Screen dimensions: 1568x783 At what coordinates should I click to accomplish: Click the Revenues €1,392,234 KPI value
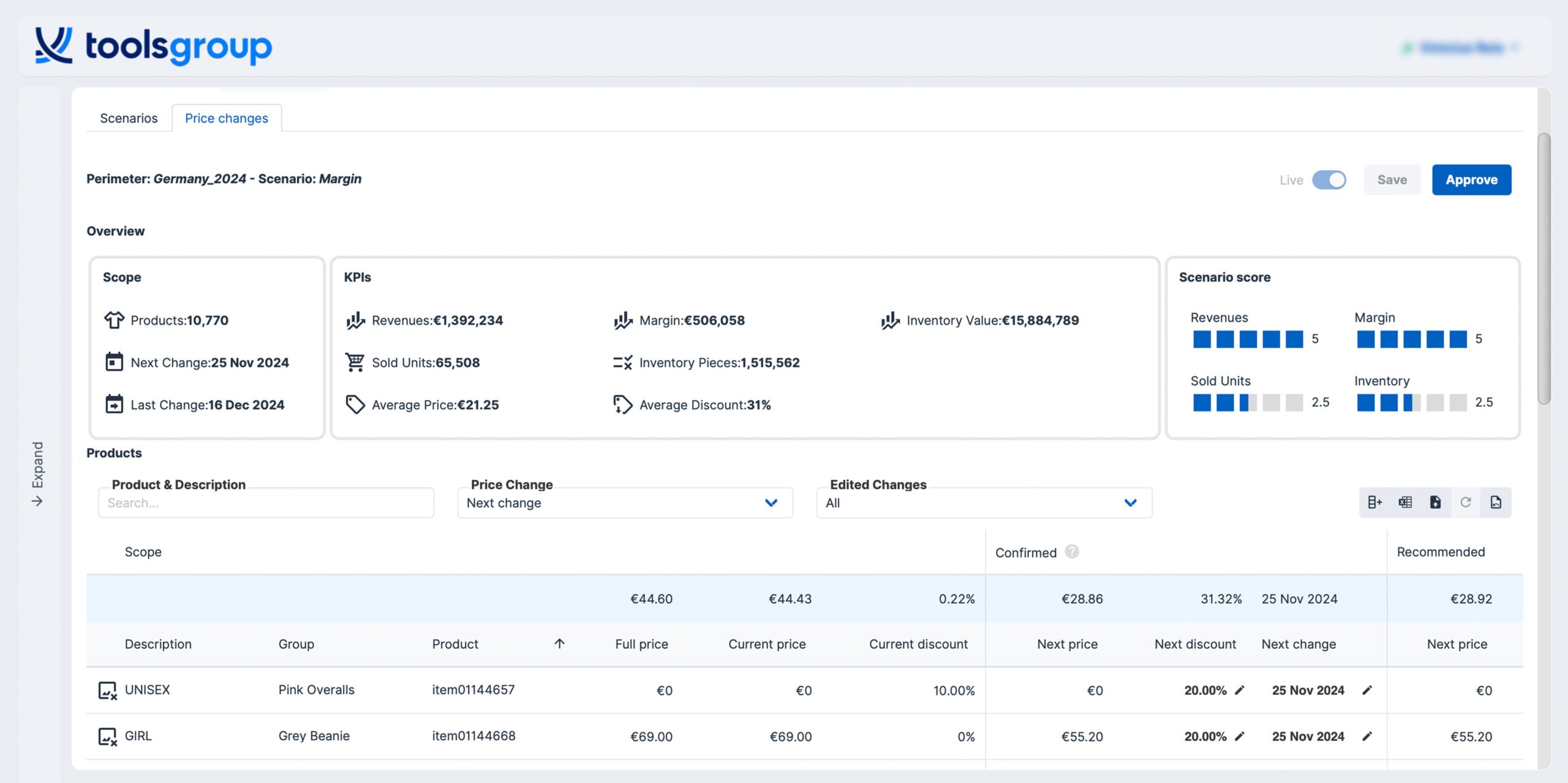coord(468,320)
